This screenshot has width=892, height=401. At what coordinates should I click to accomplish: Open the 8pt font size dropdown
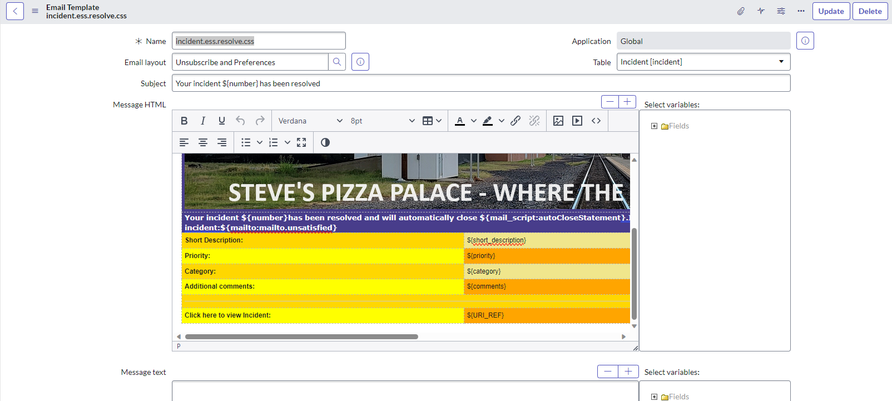tap(383, 121)
